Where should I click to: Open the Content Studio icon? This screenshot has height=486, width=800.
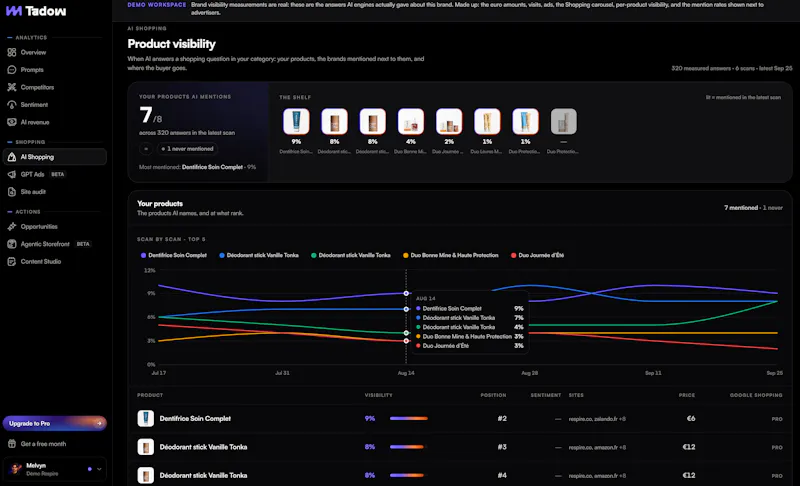[x=12, y=261]
